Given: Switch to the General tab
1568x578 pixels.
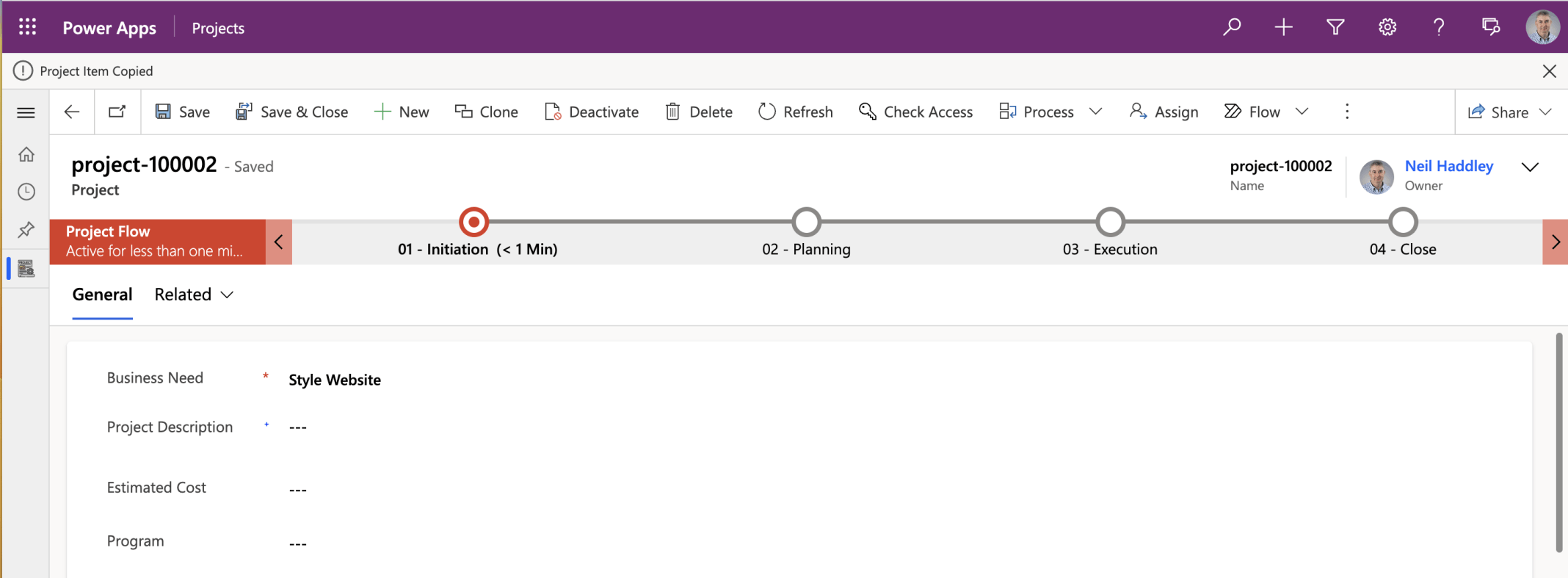Looking at the screenshot, I should tap(102, 295).
